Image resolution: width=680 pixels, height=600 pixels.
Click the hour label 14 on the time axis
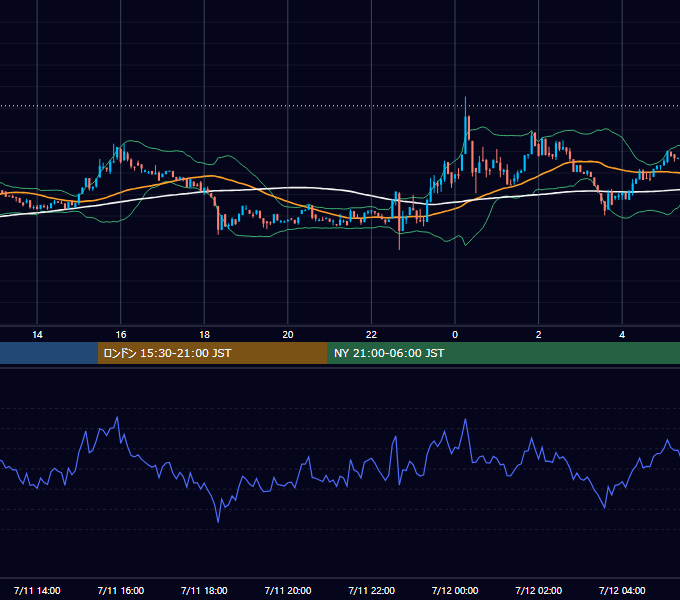[x=37, y=335]
